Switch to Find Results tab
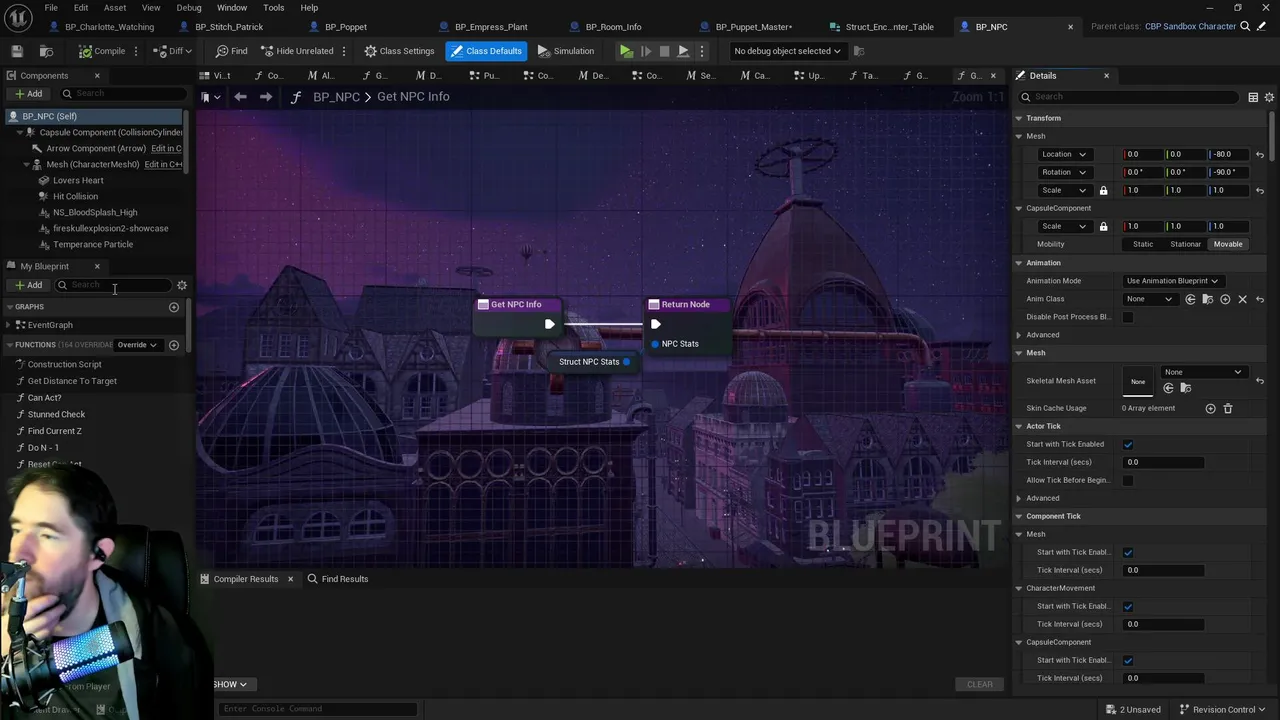This screenshot has height=720, width=1280. click(337, 579)
